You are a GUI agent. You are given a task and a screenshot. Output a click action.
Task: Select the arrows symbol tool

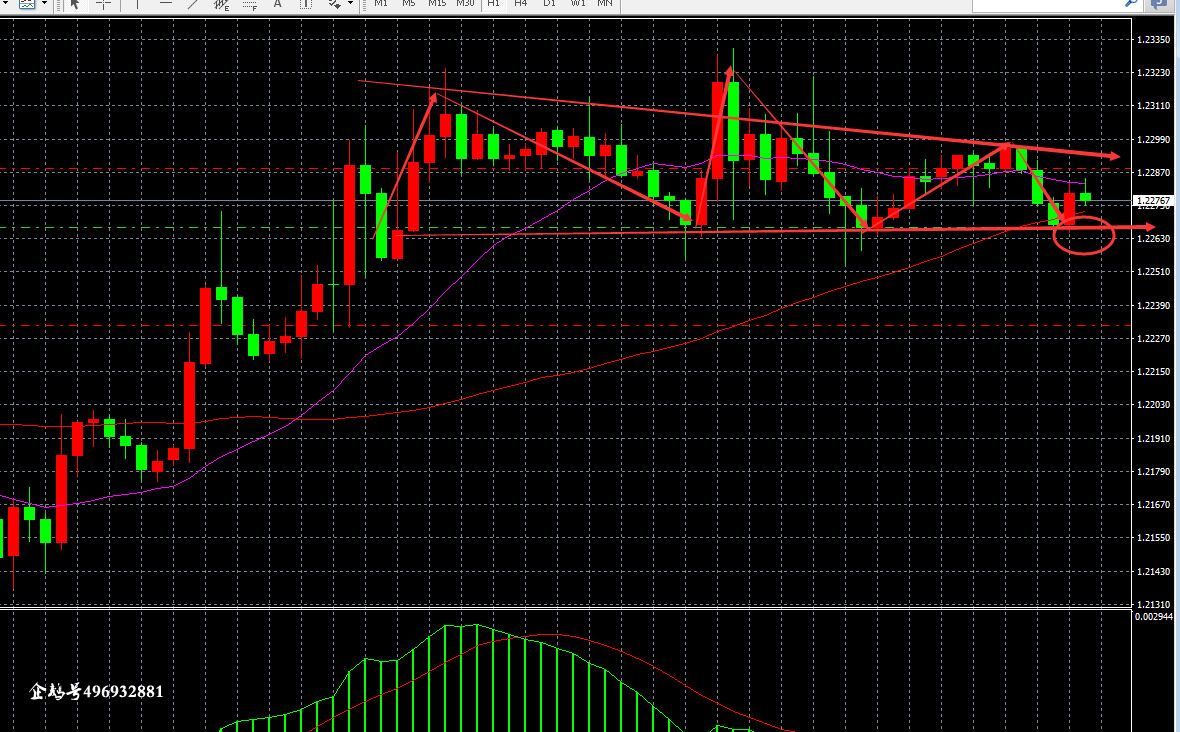pos(335,4)
